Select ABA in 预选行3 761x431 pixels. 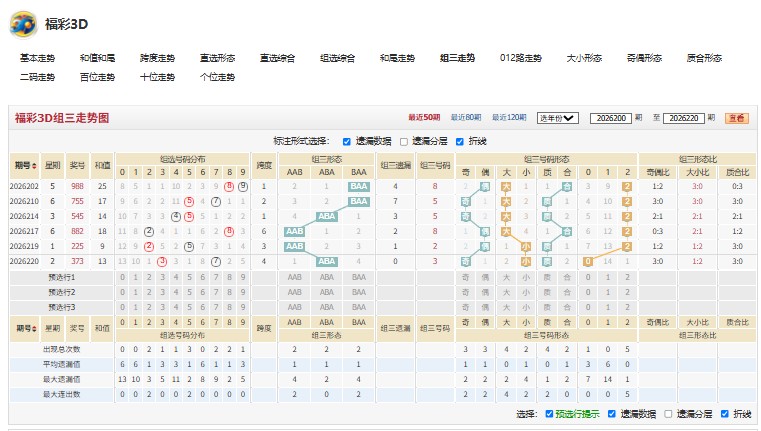(x=327, y=307)
